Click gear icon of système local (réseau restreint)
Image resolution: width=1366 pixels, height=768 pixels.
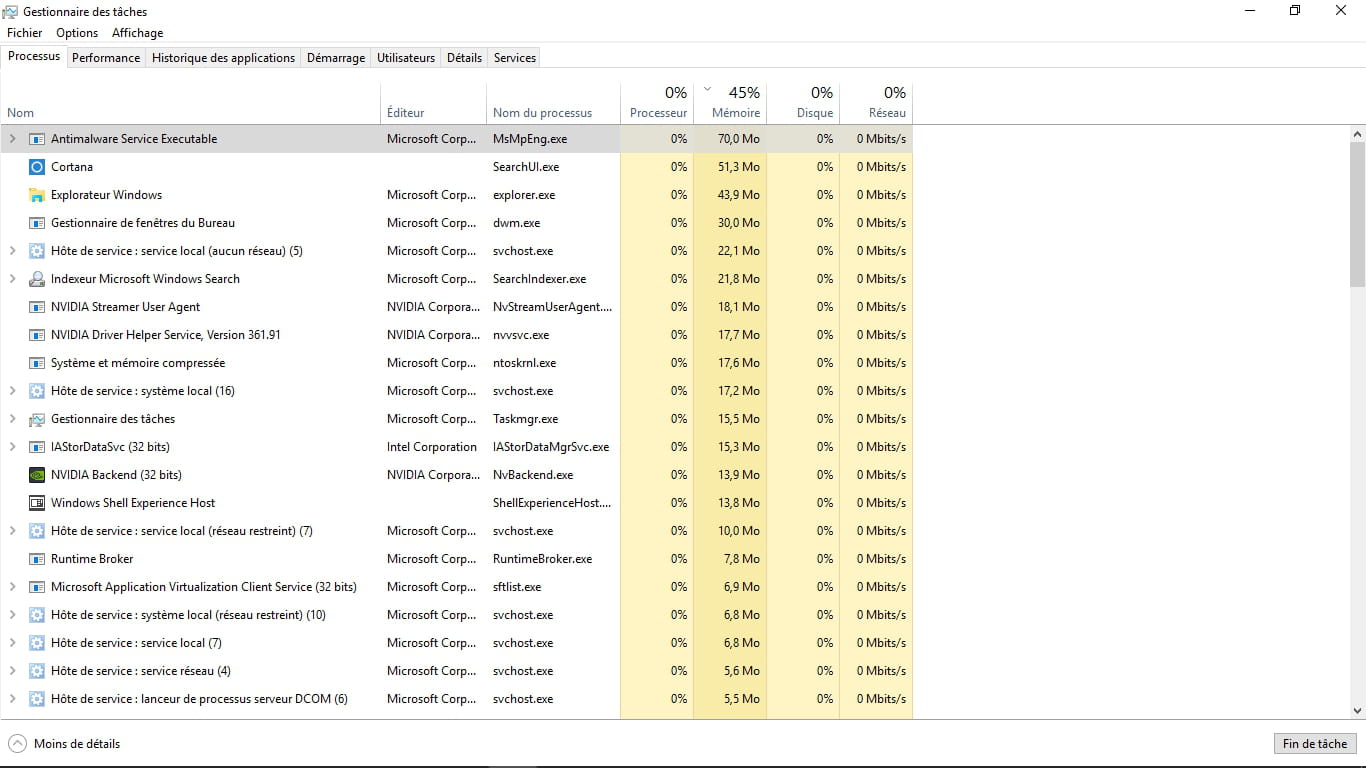[x=37, y=615]
